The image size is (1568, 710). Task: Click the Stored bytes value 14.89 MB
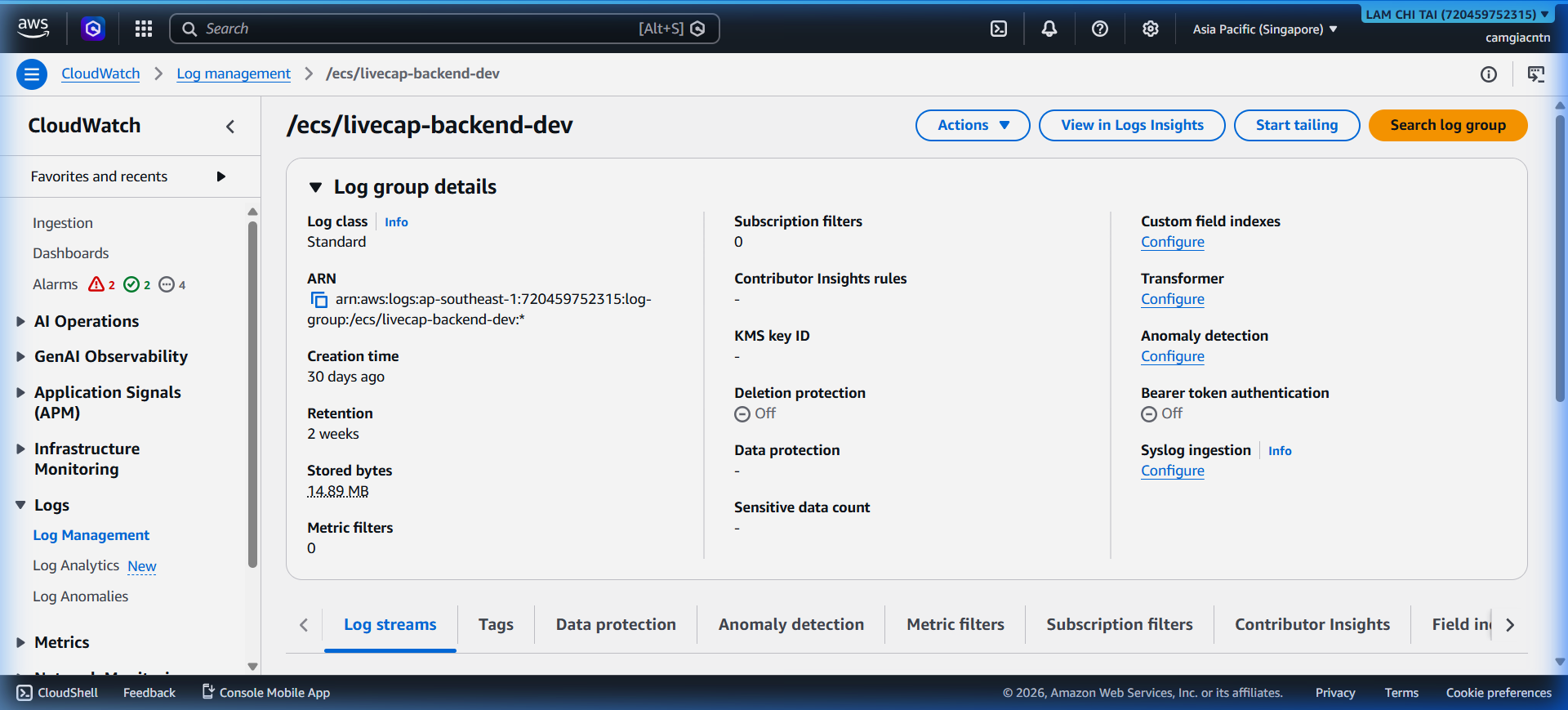pos(338,491)
